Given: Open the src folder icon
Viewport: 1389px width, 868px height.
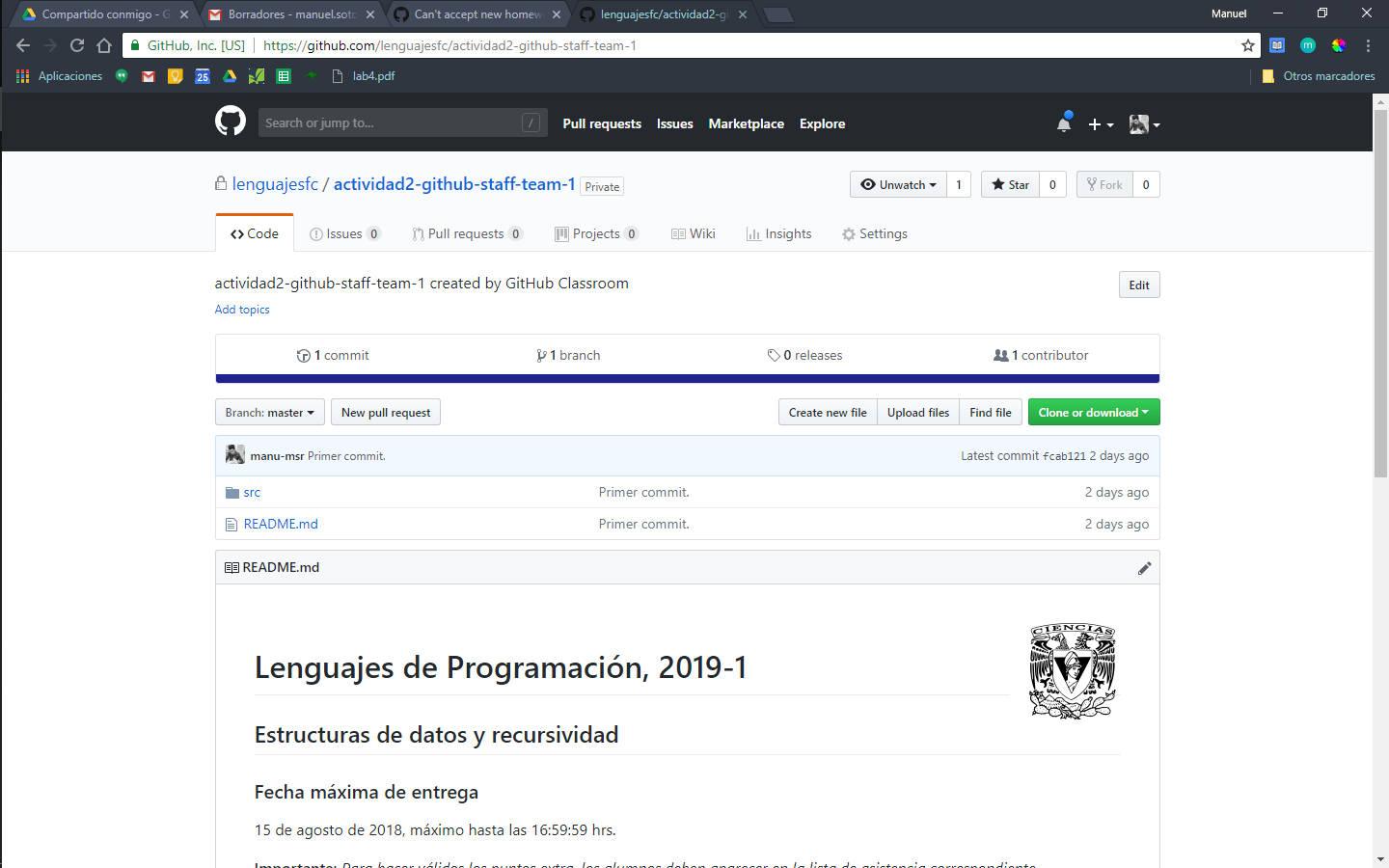Looking at the screenshot, I should (231, 492).
